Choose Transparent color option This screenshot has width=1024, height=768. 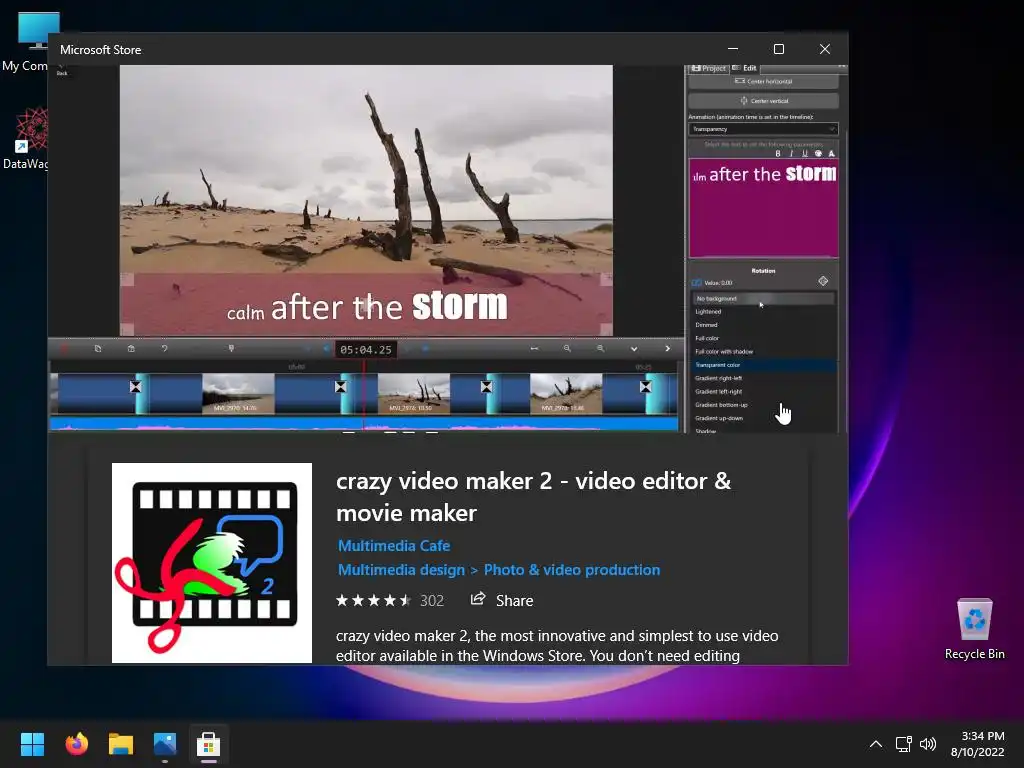pyautogui.click(x=763, y=365)
